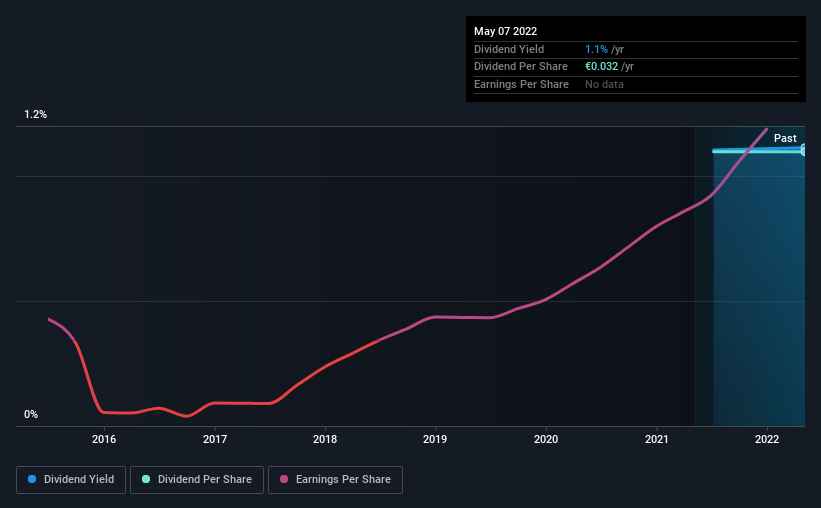This screenshot has height=508, width=821.
Task: Select the 2018 x-axis label
Action: [325, 439]
